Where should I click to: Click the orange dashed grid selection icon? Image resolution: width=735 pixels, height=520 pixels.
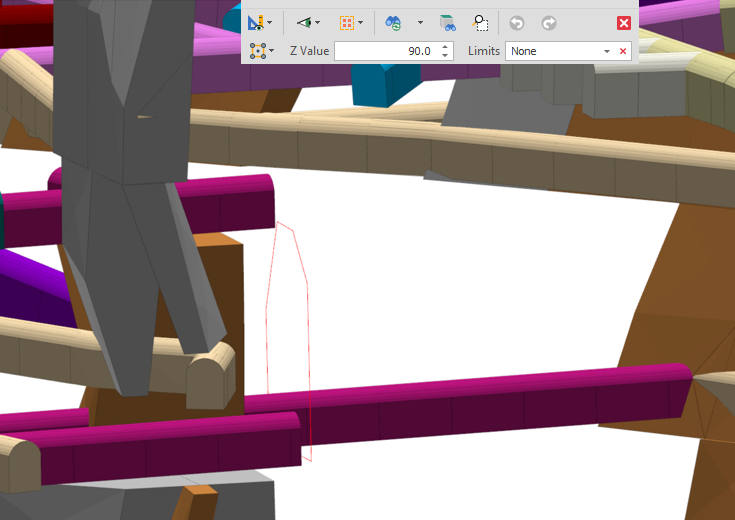[x=347, y=23]
